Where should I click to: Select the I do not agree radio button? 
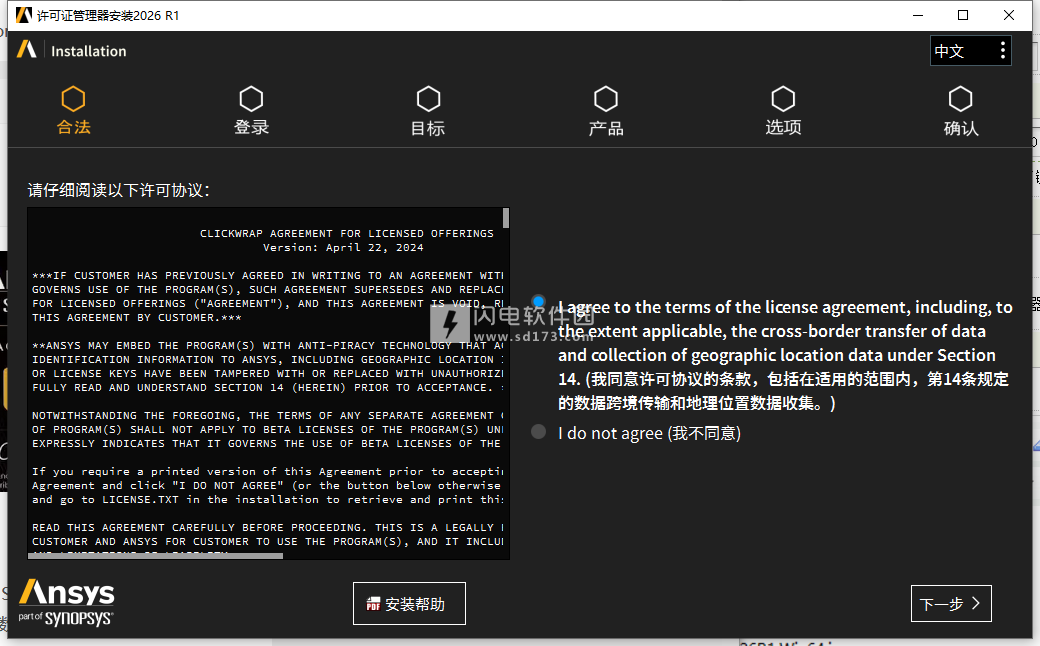pos(540,432)
